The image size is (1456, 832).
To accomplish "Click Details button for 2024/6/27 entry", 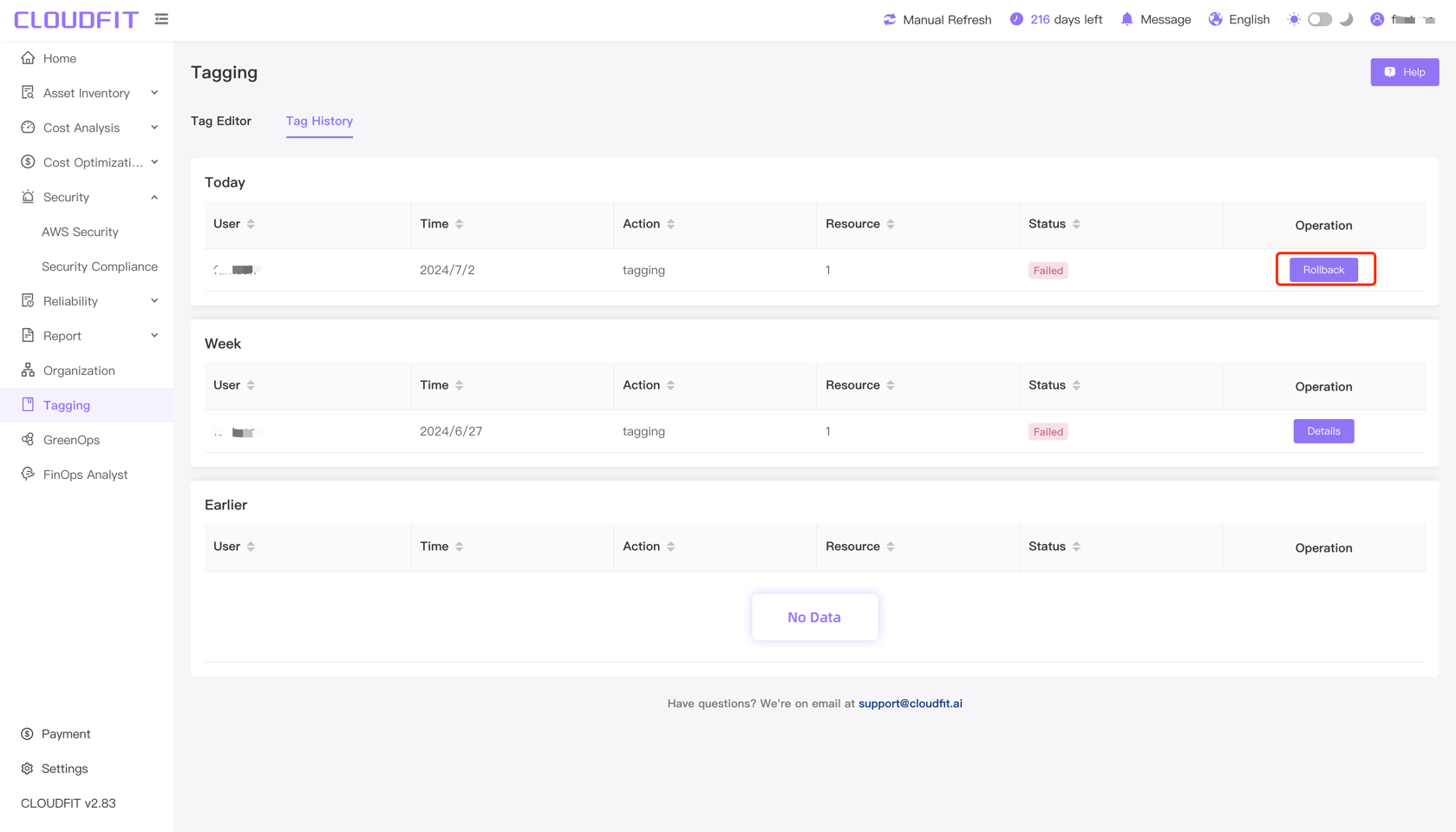I will tap(1323, 431).
